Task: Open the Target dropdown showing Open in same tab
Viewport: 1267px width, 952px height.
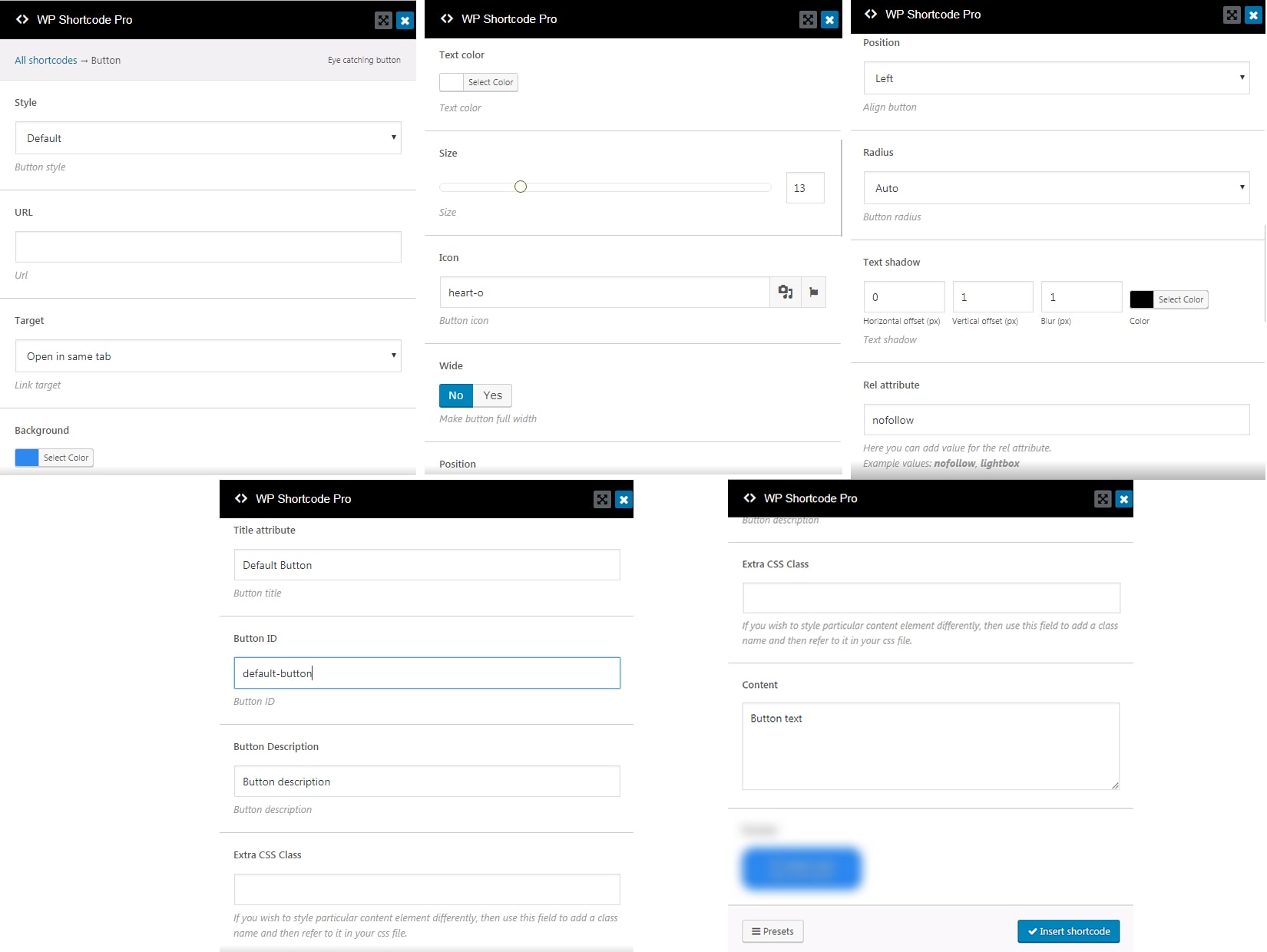Action: tap(208, 356)
